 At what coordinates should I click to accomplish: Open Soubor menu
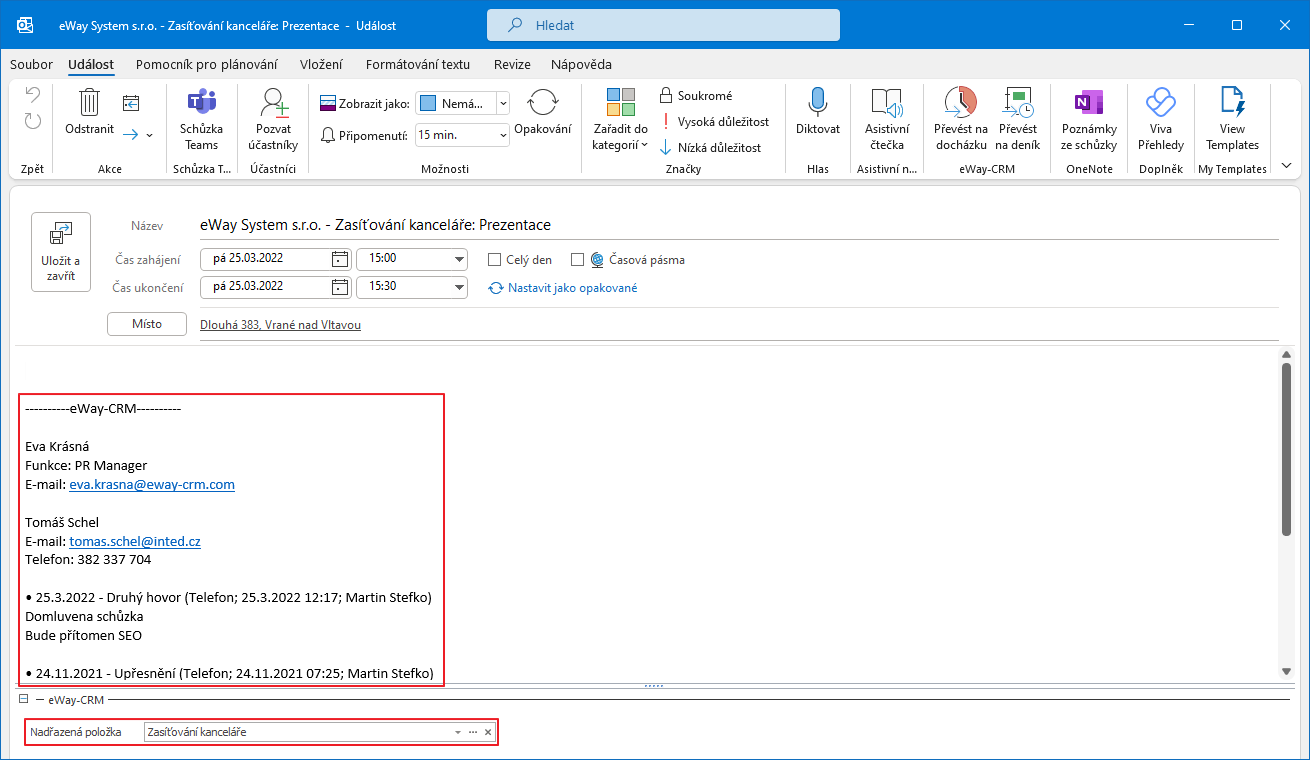31,64
